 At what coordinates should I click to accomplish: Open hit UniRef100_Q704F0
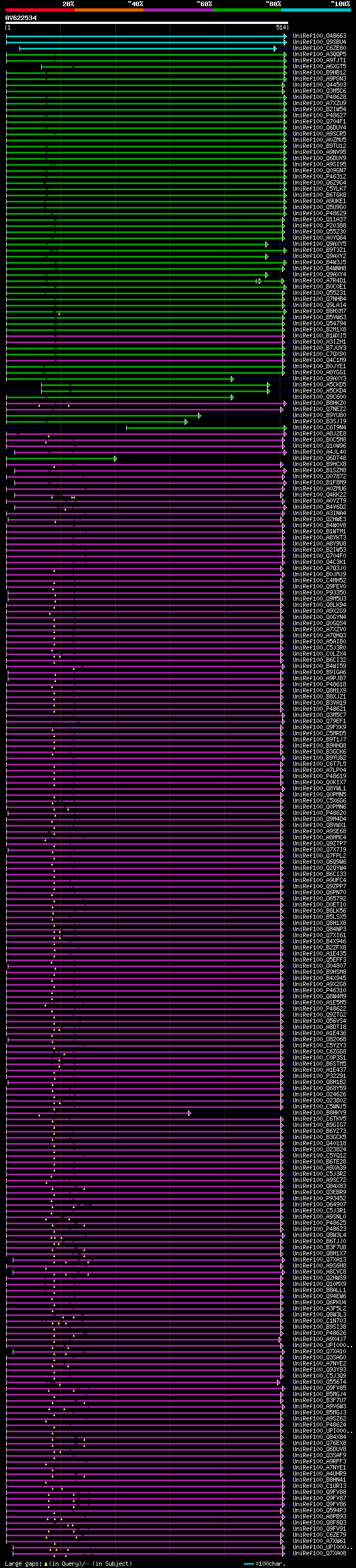pos(319,556)
